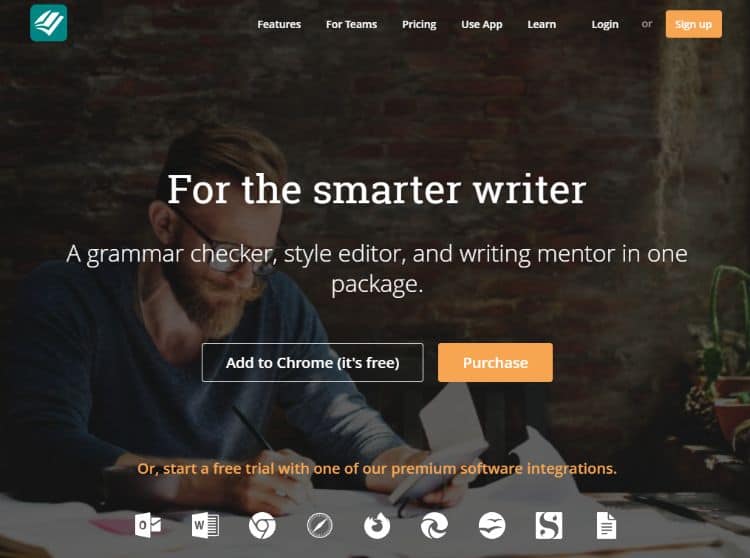Click the orange Purchase button
The image size is (750, 558).
click(495, 362)
